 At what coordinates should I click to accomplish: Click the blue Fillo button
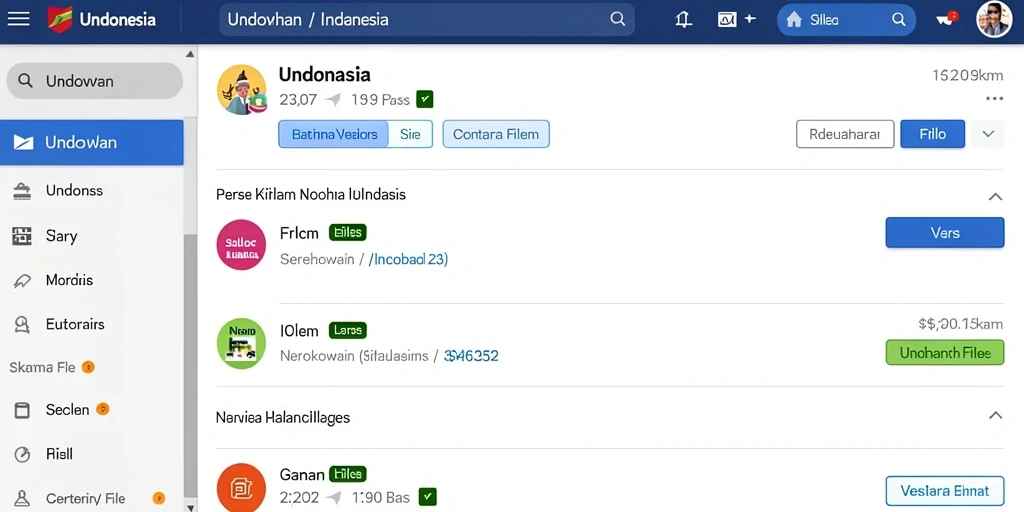click(x=933, y=134)
